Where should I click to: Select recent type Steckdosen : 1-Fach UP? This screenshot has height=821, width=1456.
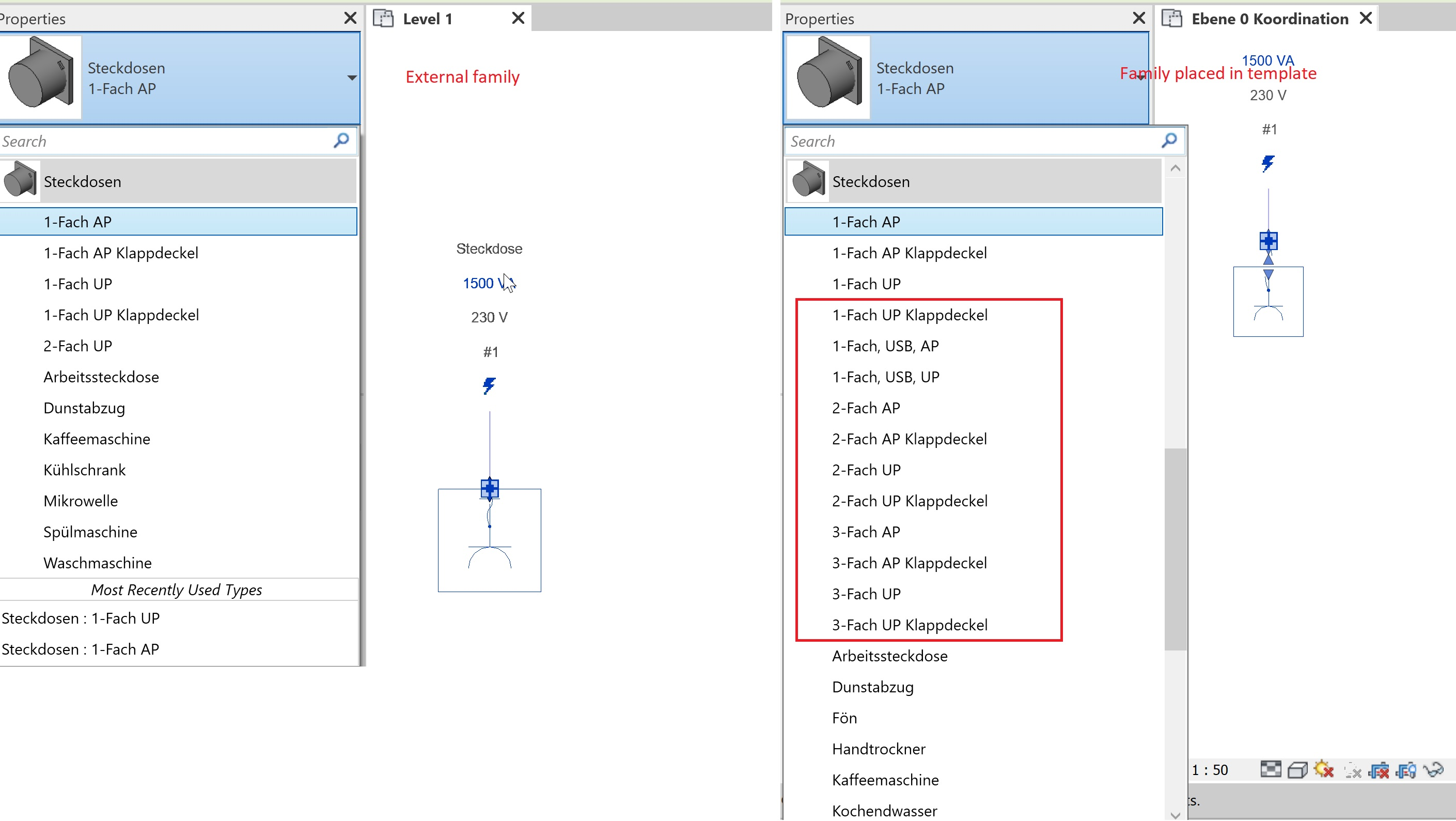(81, 618)
